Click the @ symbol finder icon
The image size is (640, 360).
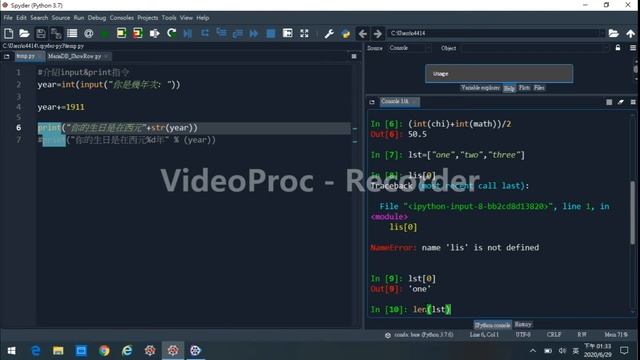tap(89, 33)
